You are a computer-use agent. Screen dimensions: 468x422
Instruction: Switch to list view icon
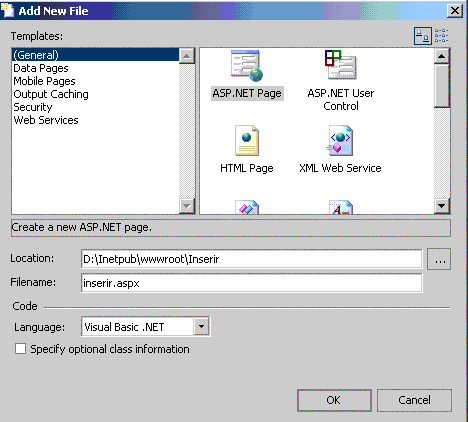click(441, 36)
